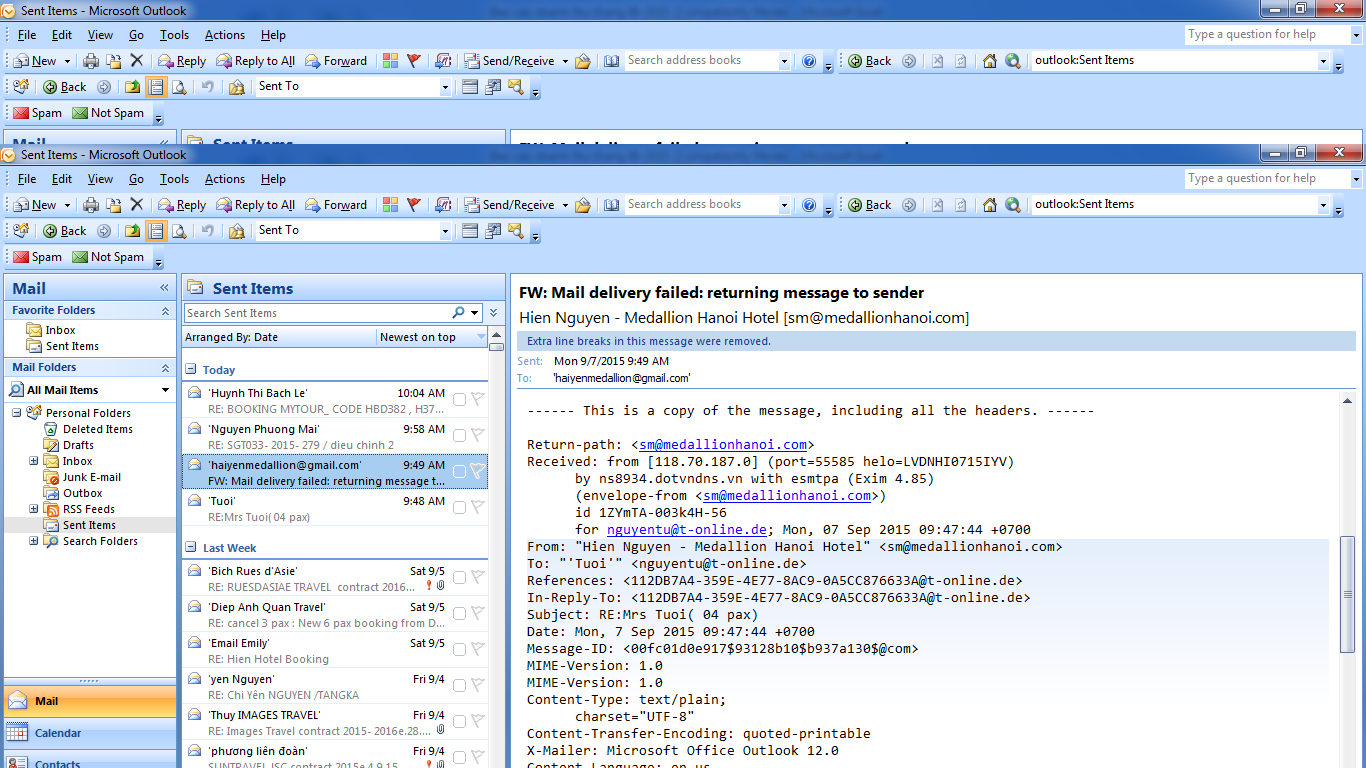Viewport: 1366px width, 768px height.
Task: Open Print Preview icon in front Advanced toolbar
Action: pos(179,231)
